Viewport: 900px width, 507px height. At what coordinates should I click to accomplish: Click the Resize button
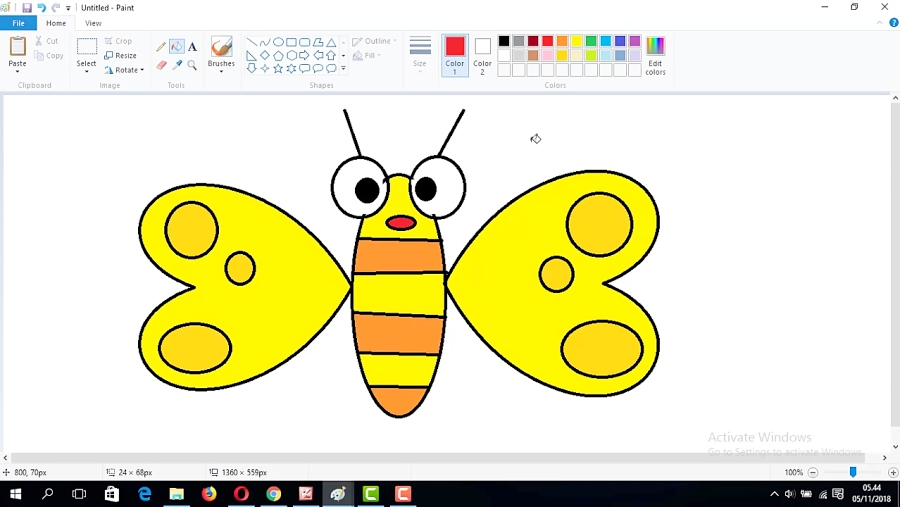(121, 56)
